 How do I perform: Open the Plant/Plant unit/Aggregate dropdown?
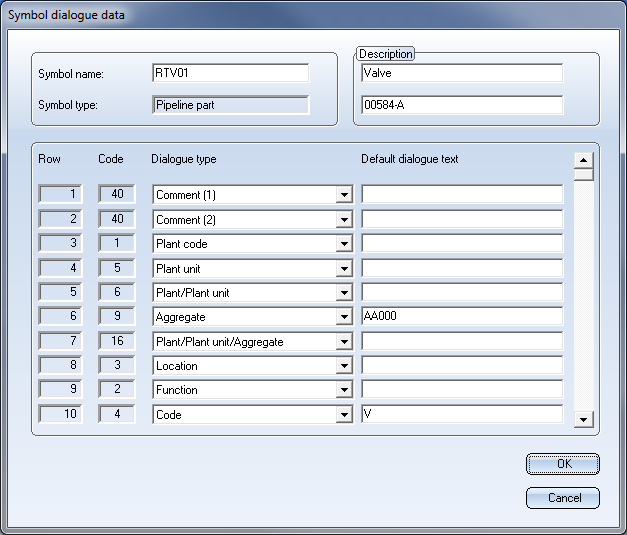344,342
